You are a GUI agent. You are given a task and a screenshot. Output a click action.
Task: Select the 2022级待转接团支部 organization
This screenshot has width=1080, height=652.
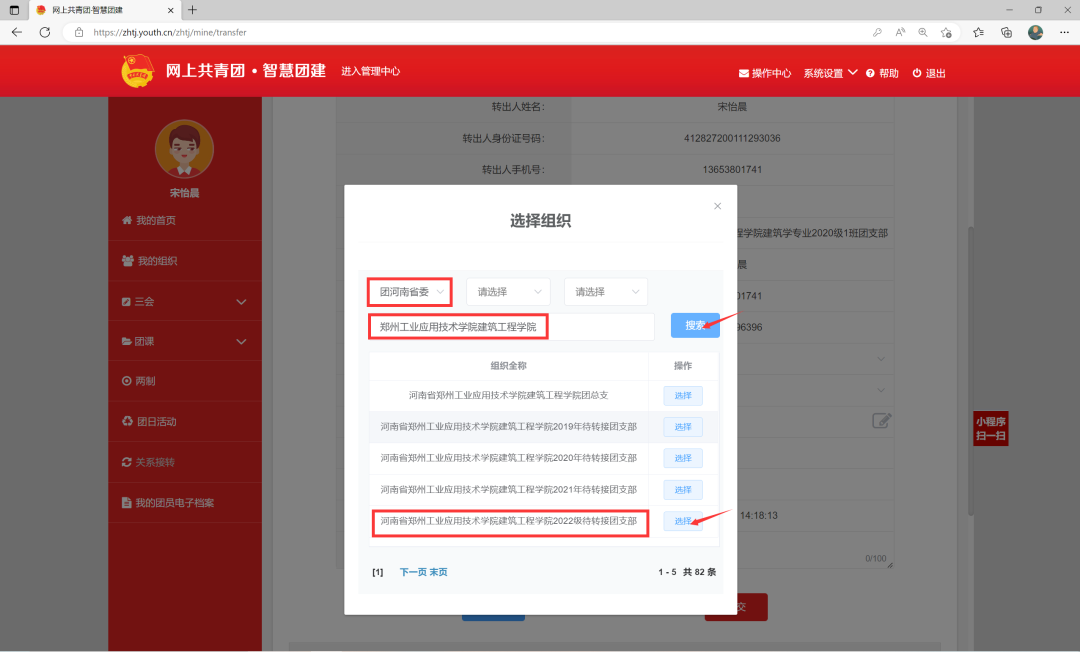pos(683,521)
